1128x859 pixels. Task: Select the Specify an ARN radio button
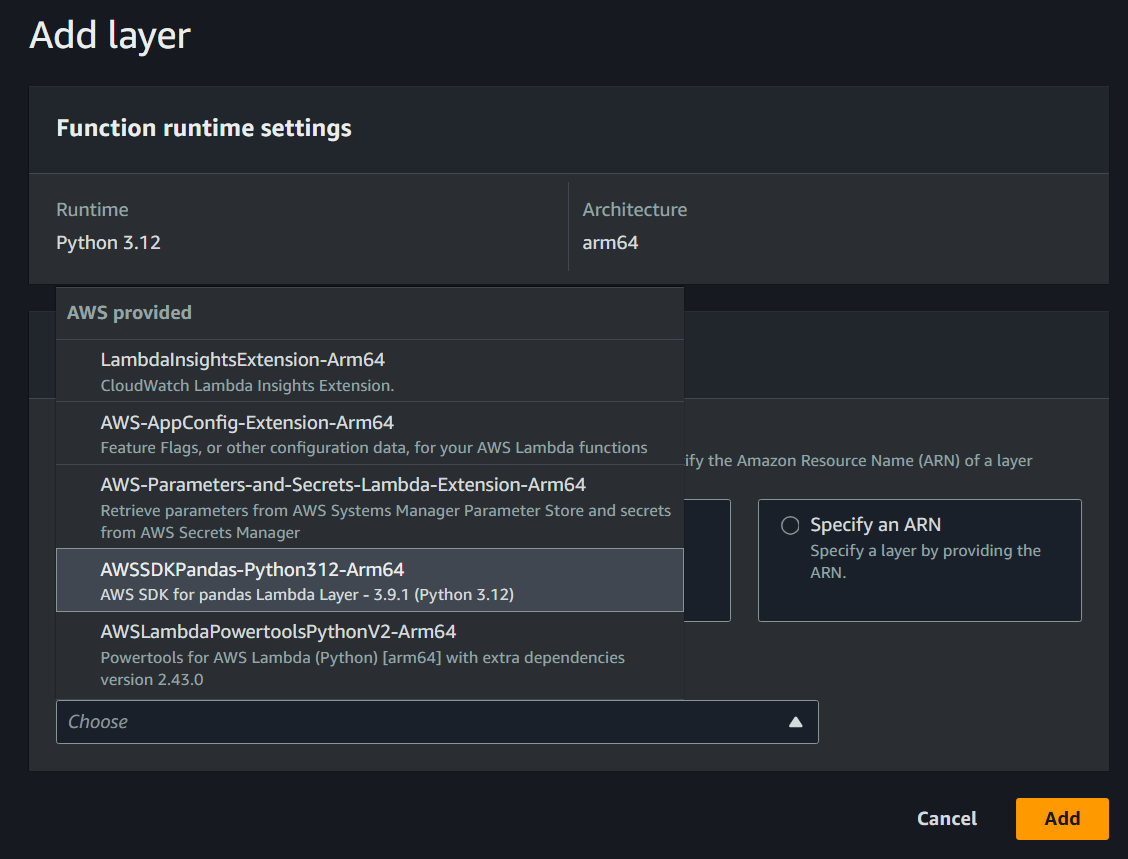[790, 525]
